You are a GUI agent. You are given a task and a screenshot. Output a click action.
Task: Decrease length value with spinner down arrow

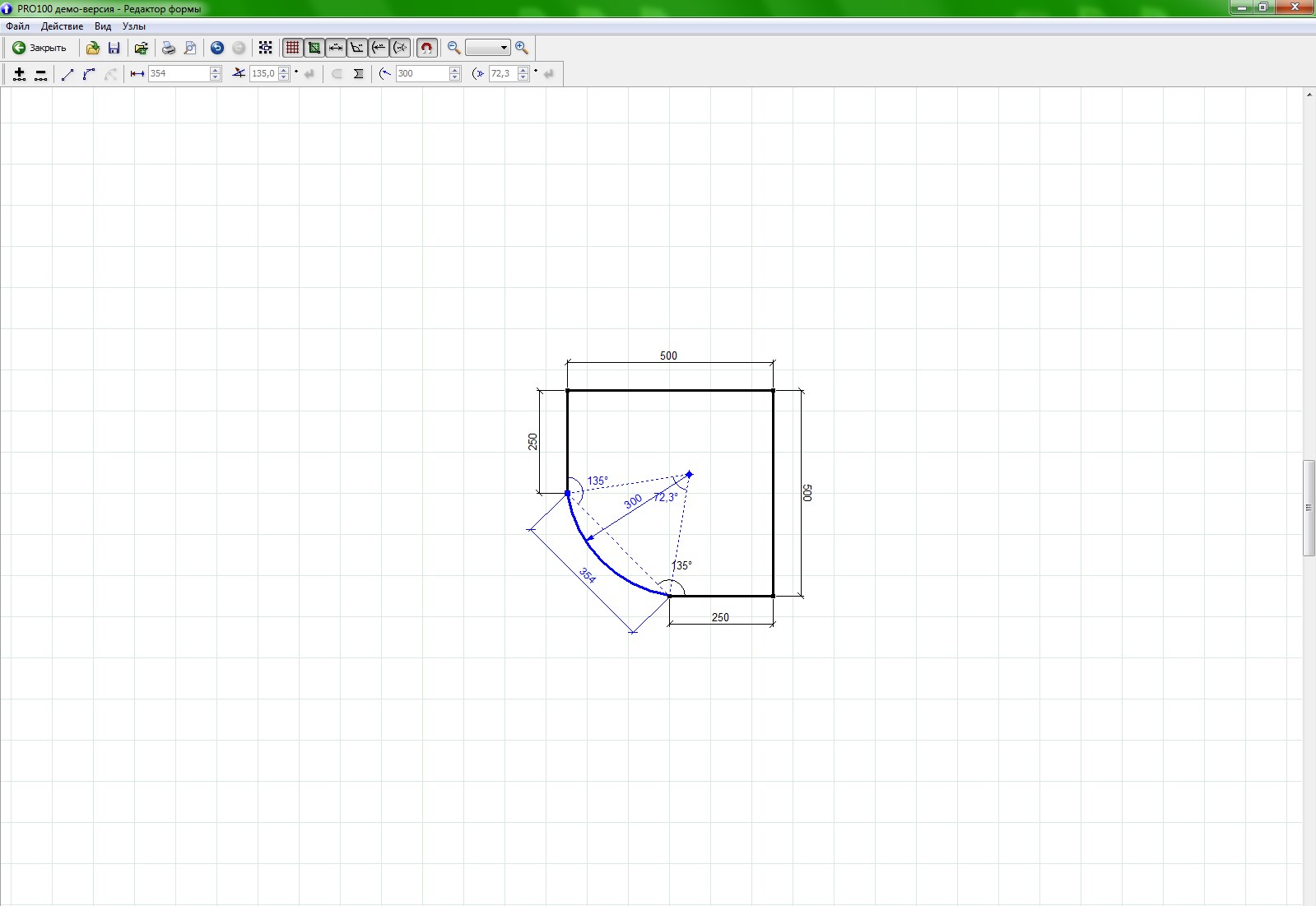pyautogui.click(x=216, y=77)
